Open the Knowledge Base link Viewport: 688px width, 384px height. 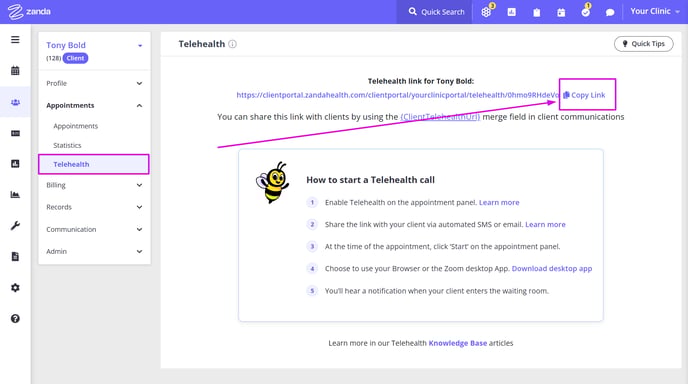point(458,343)
